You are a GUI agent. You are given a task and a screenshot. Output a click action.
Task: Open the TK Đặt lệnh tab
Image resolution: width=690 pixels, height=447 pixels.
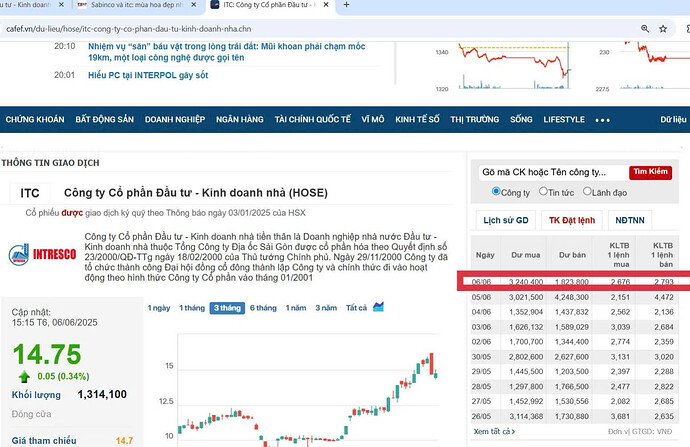pos(572,220)
